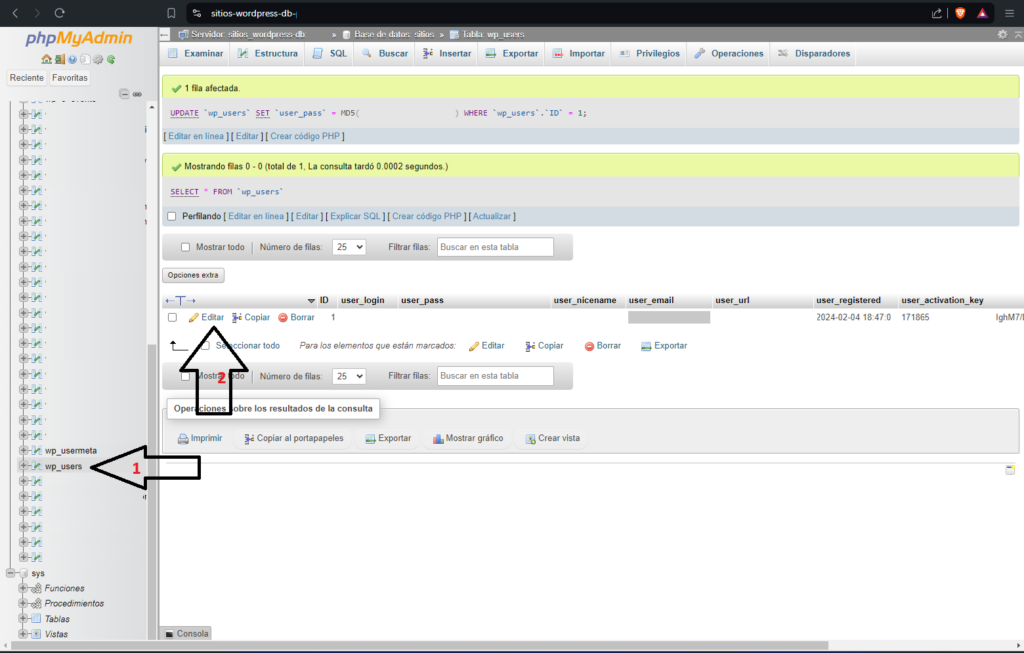Click the phpMyAdmin home icon
Screen dimensions: 1024x653
pyautogui.click(x=46, y=59)
